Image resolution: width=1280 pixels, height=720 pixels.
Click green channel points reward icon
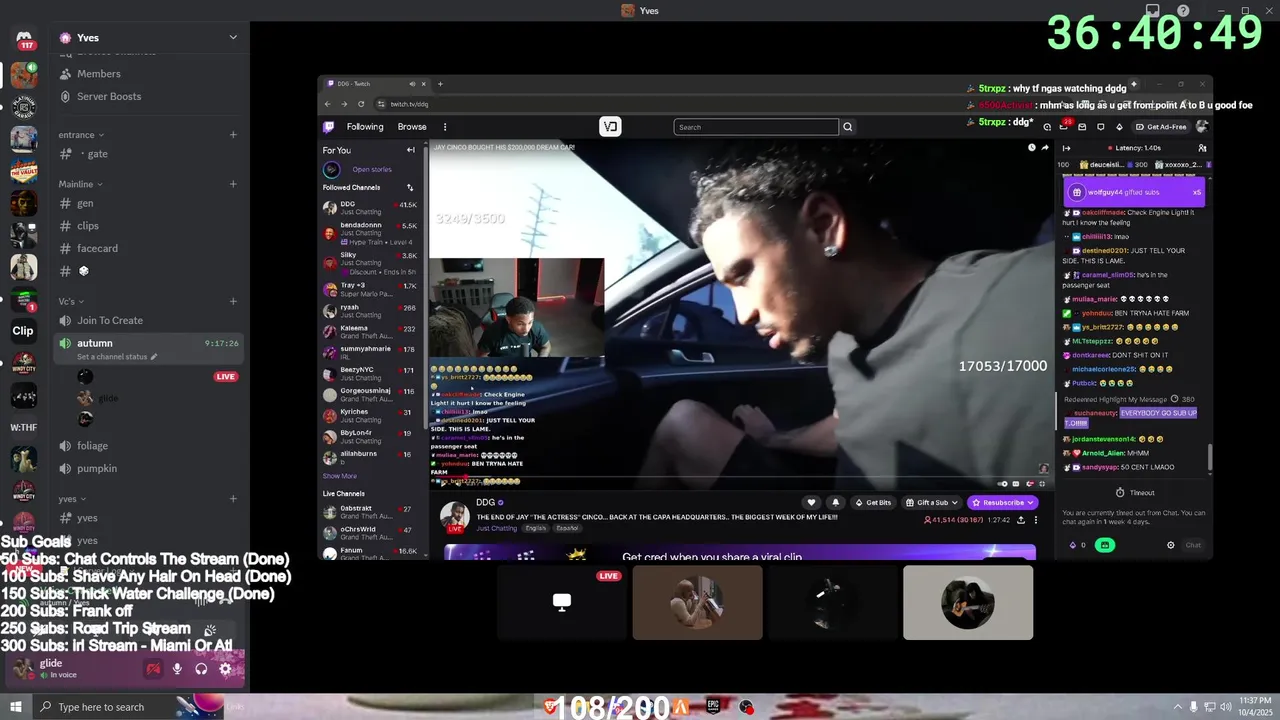(x=1105, y=545)
